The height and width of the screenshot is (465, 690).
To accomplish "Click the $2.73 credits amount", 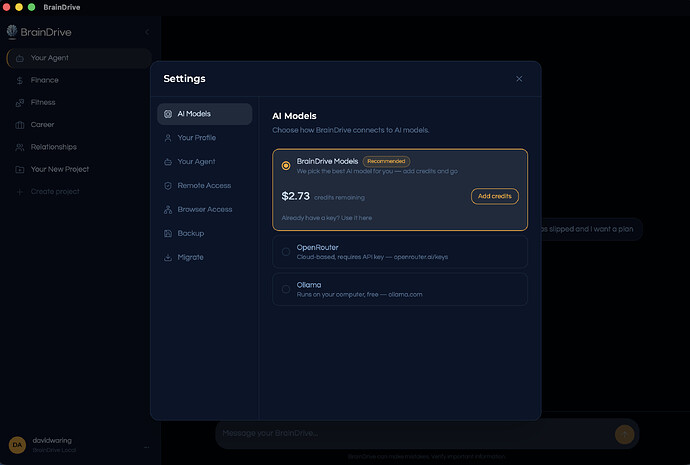I will (x=295, y=196).
